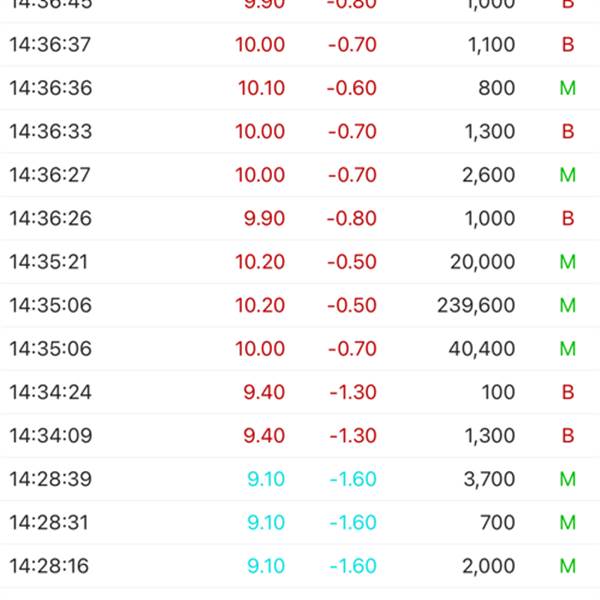The image size is (600, 600).
Task: Click the 14:36:36 timestamp
Action: coord(50,88)
